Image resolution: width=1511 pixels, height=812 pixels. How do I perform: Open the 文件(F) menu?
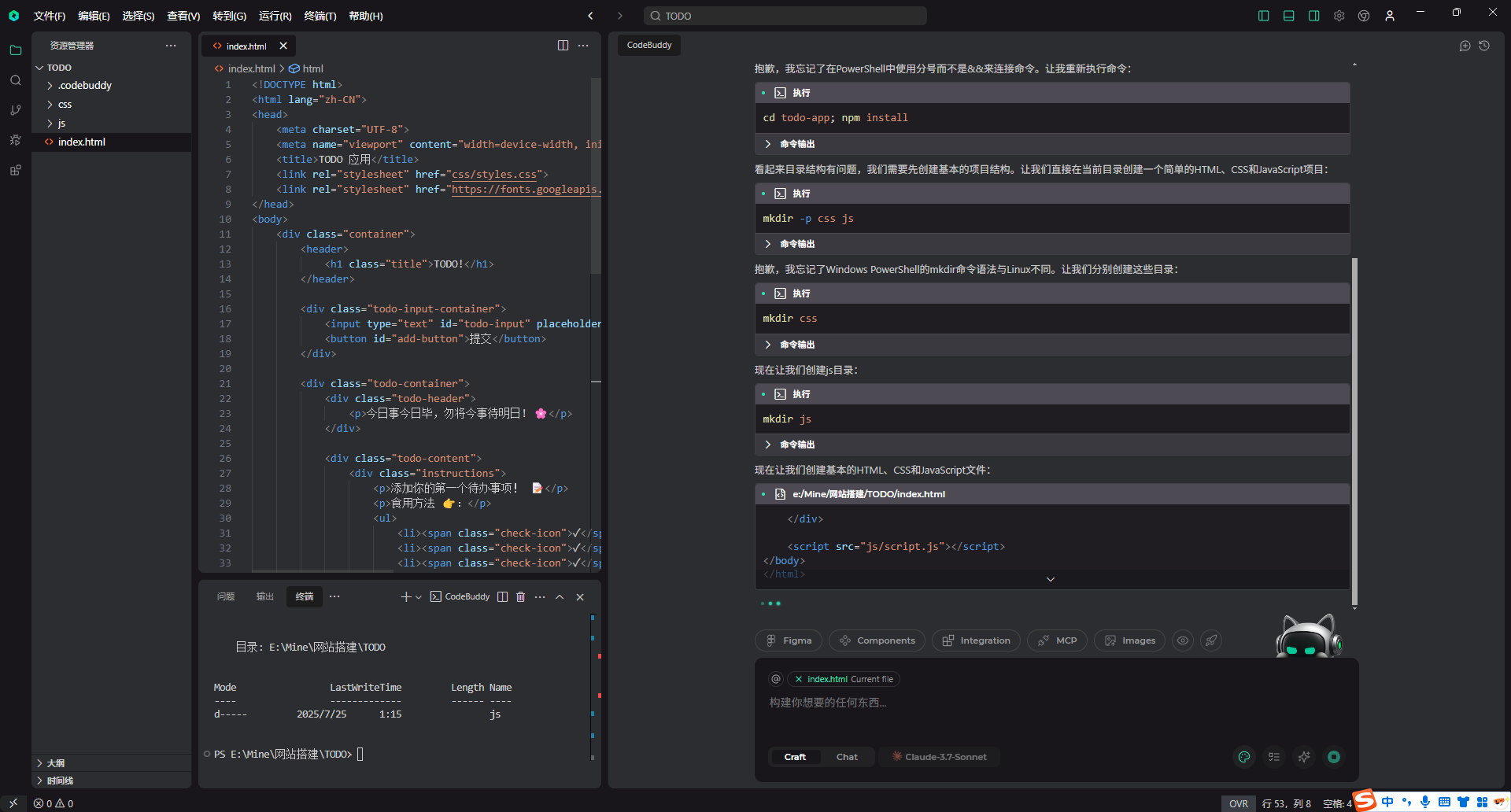(50, 16)
